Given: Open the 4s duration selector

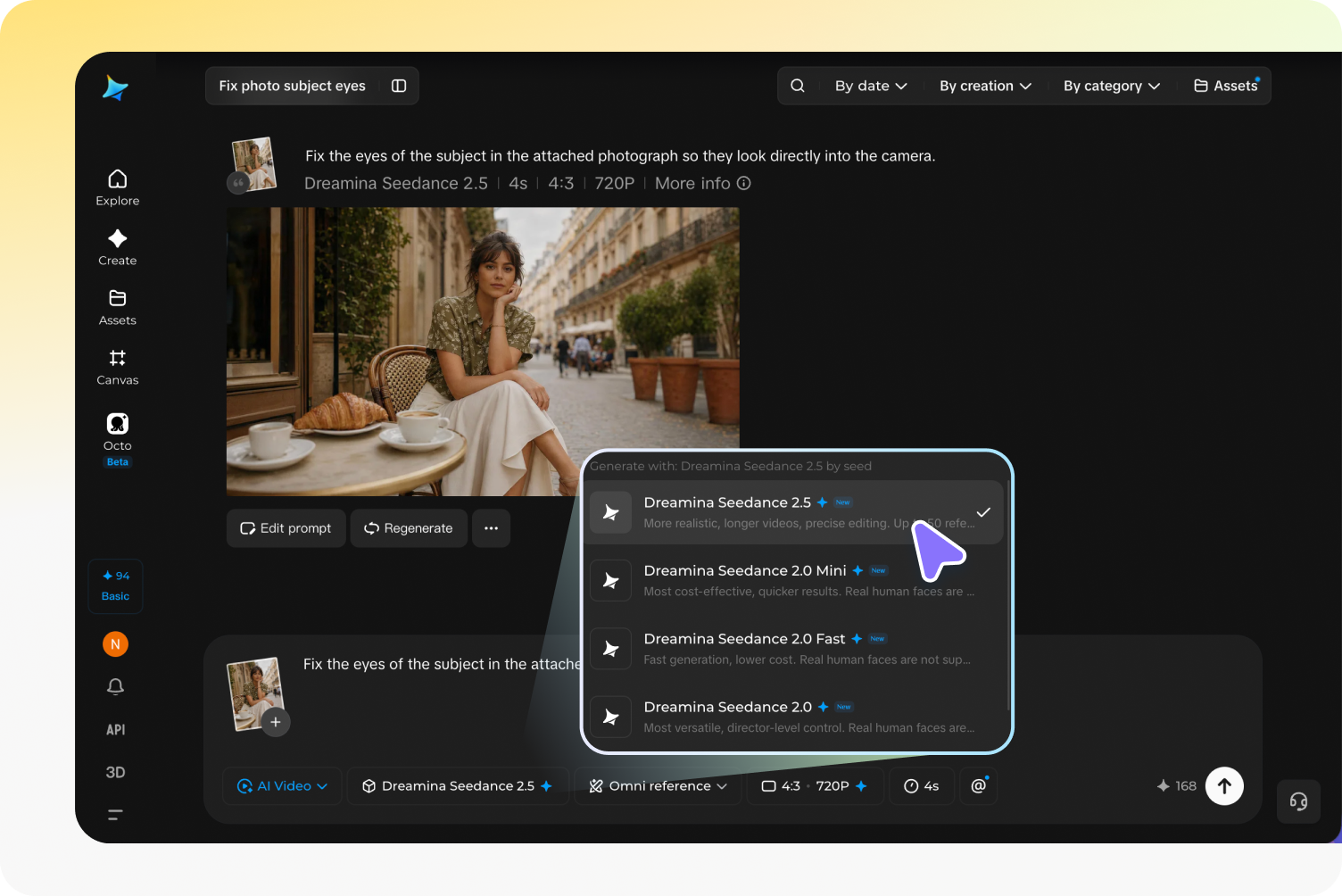Looking at the screenshot, I should coord(922,785).
